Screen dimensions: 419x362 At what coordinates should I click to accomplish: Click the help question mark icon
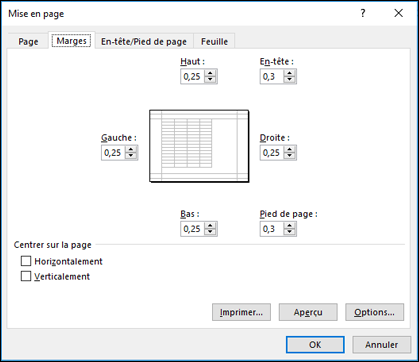[363, 13]
